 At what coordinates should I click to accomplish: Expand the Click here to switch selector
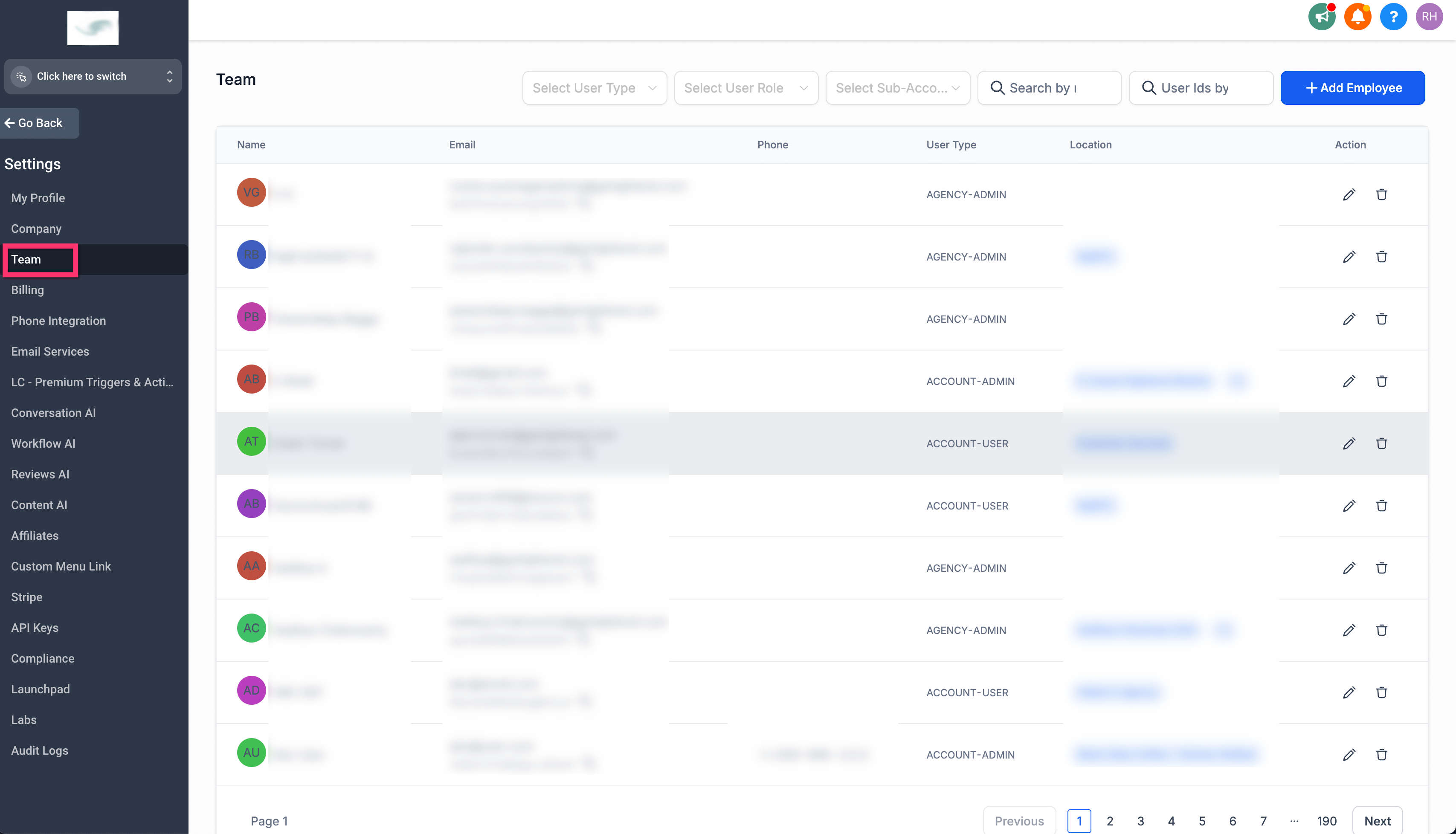[93, 76]
